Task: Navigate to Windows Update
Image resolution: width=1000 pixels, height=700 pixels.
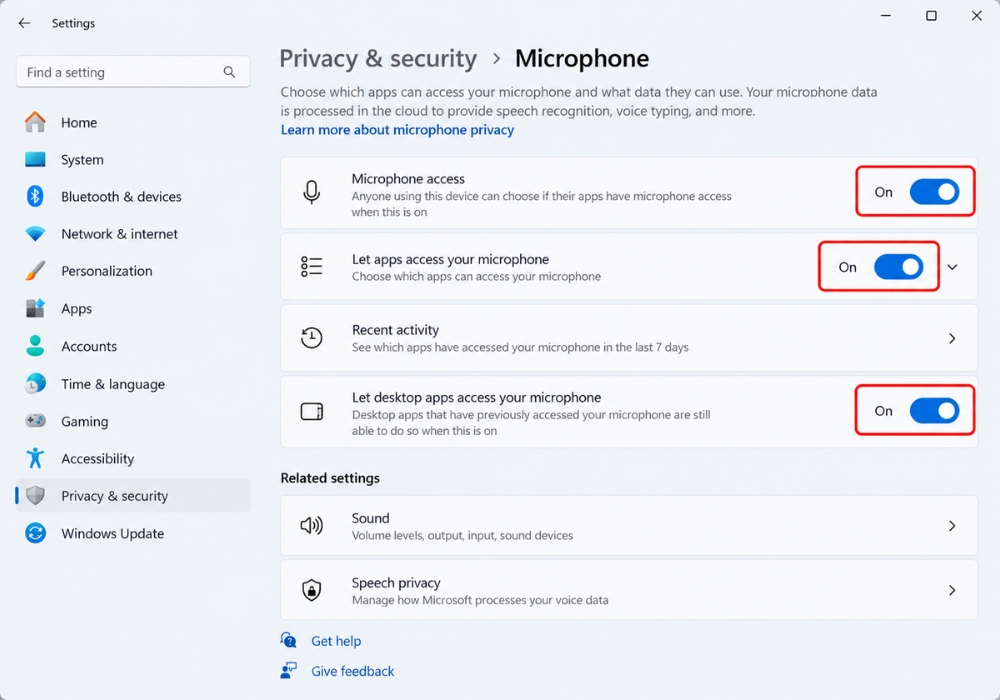Action: click(133, 533)
